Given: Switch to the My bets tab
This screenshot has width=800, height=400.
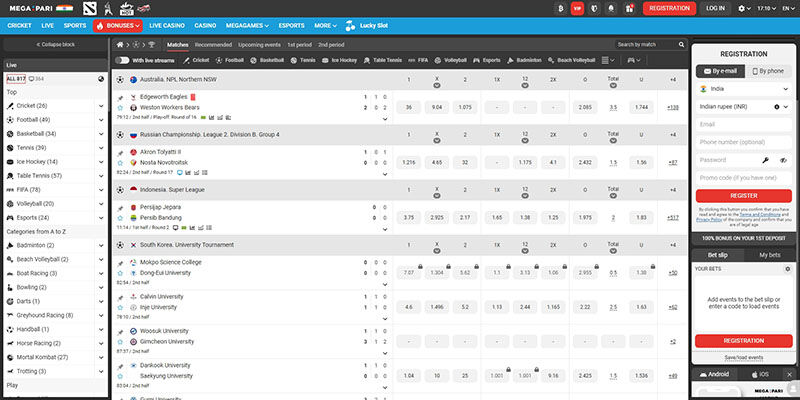Looking at the screenshot, I should click(x=769, y=255).
